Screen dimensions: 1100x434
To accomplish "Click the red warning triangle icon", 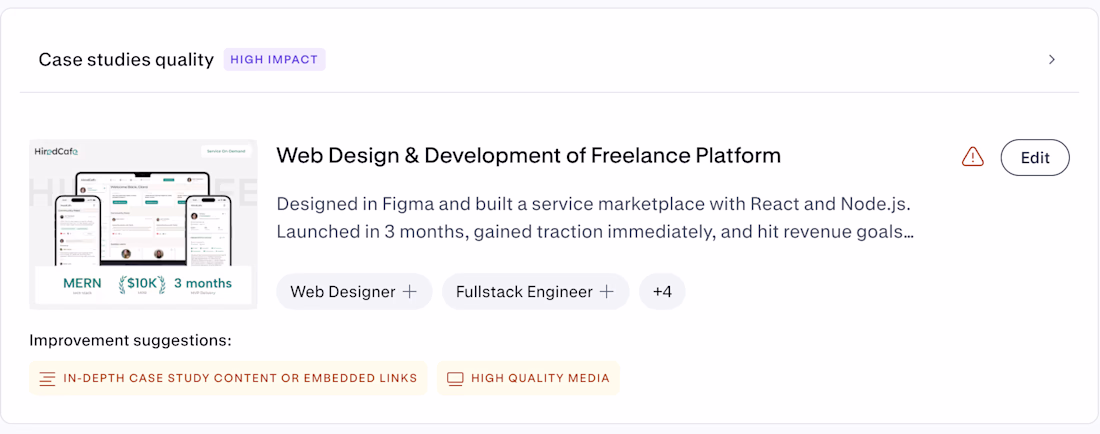I will pyautogui.click(x=972, y=157).
